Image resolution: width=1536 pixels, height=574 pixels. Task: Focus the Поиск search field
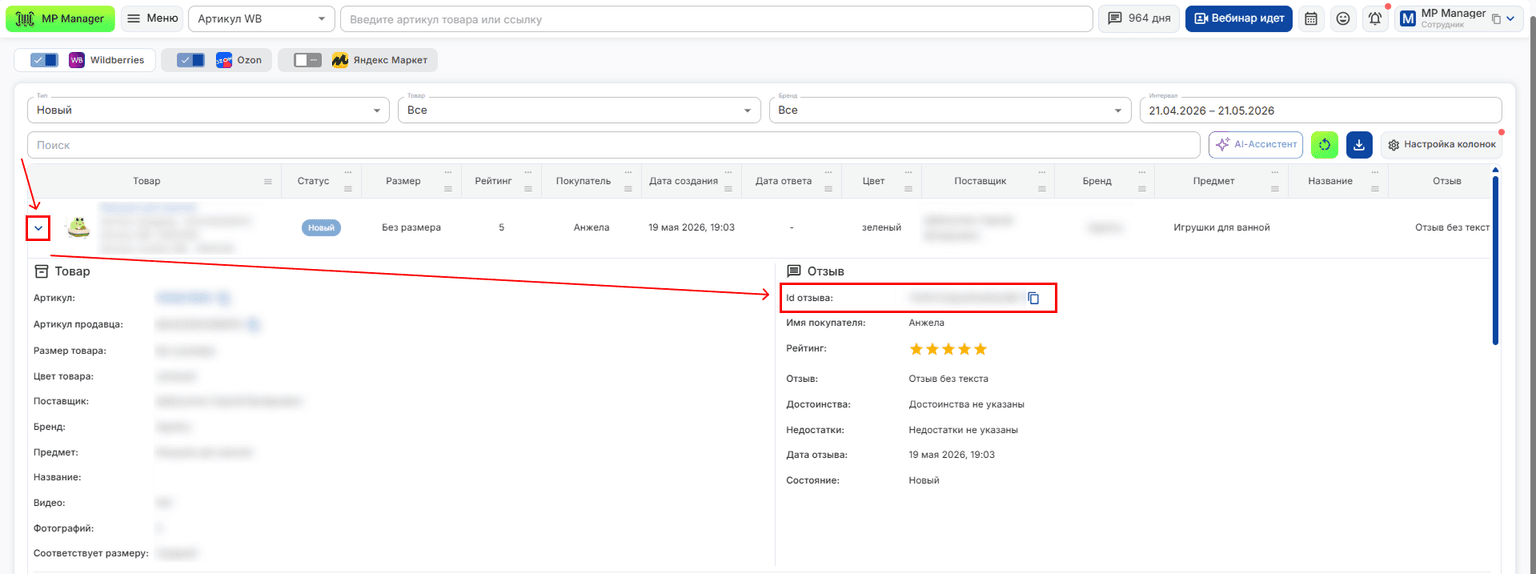(x=614, y=145)
